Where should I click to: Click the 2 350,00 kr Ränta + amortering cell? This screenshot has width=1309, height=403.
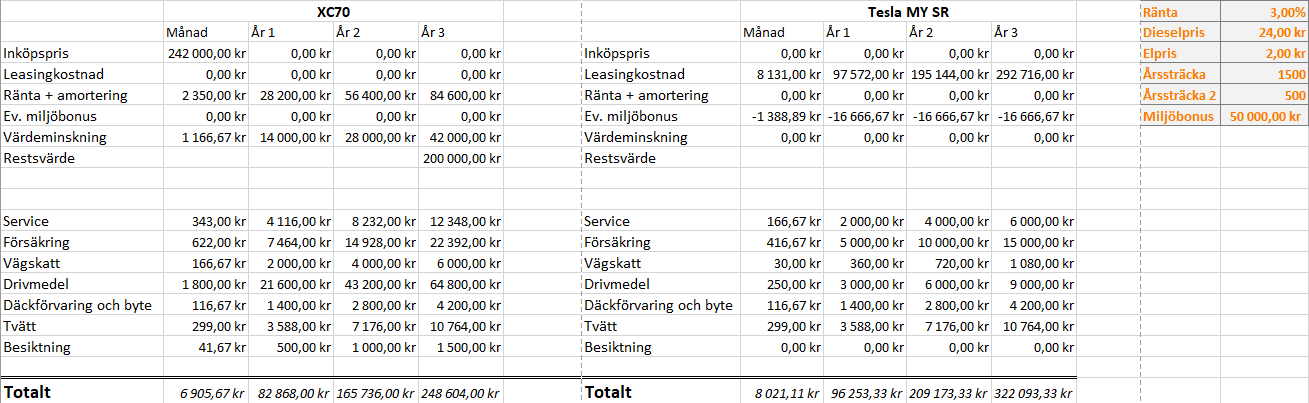click(x=206, y=95)
